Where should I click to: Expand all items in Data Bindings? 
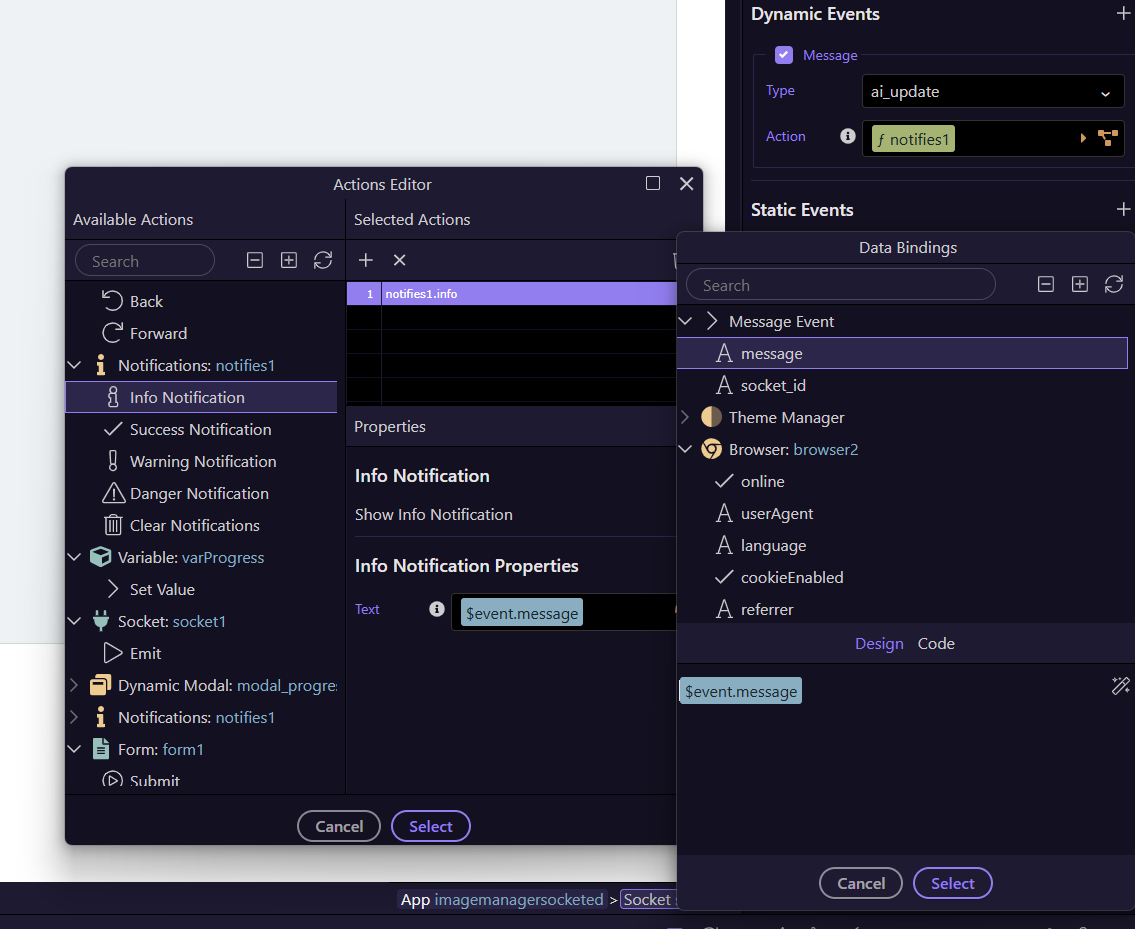pyautogui.click(x=1080, y=285)
